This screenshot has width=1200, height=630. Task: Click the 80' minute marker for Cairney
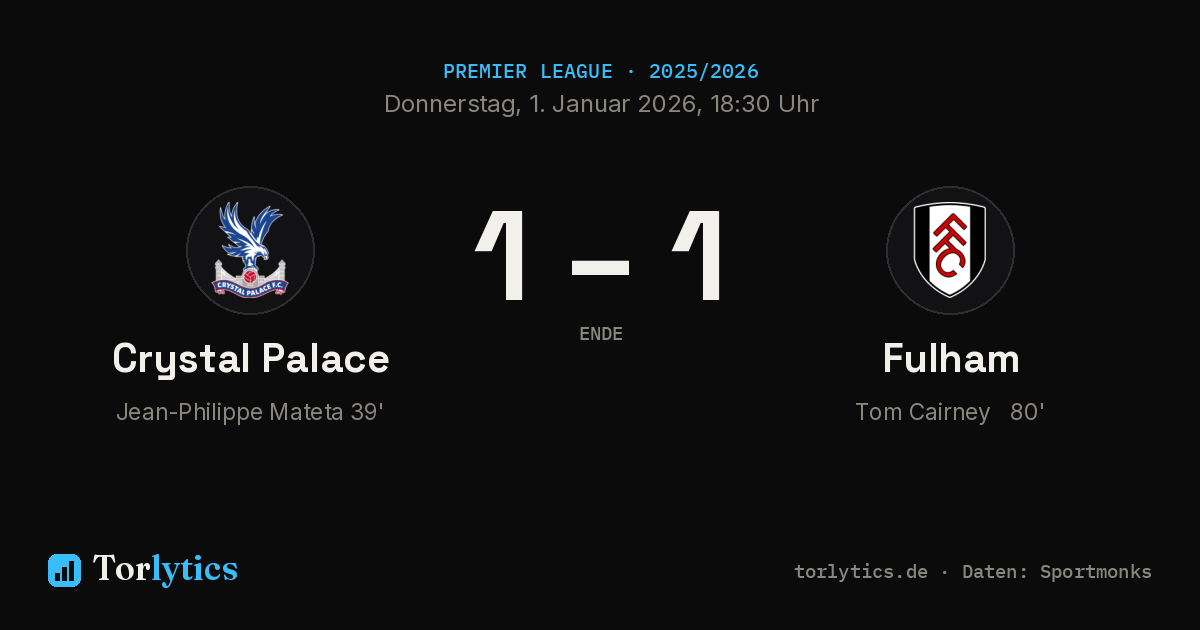pos(1027,412)
